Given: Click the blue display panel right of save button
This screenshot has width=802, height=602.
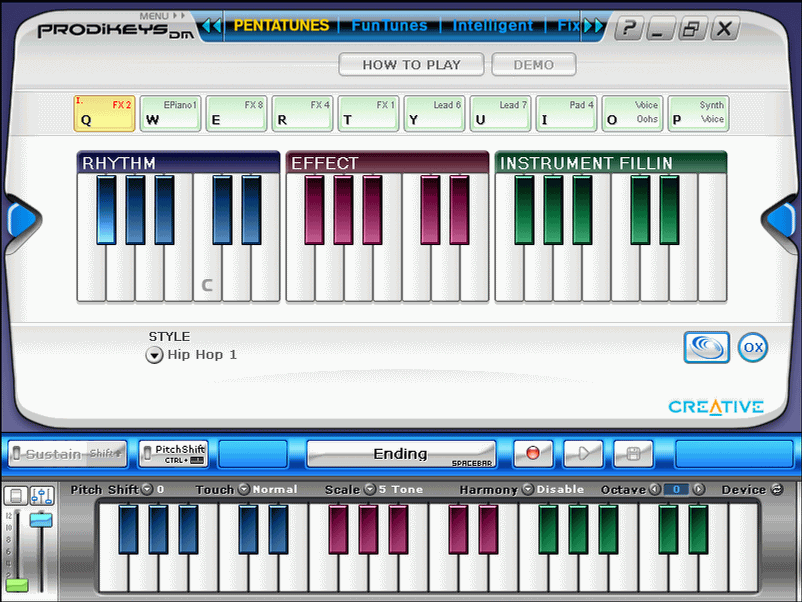Looking at the screenshot, I should 734,454.
